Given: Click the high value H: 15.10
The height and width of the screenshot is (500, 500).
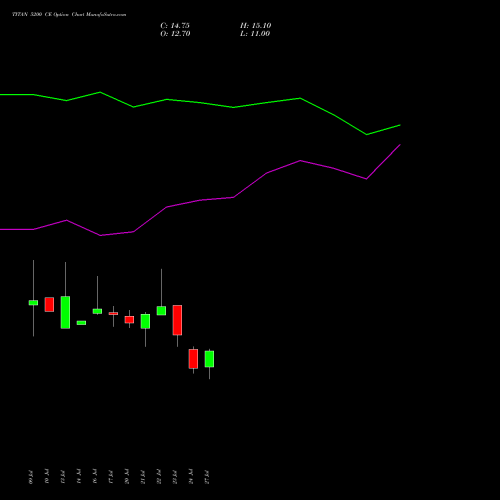Looking at the screenshot, I should tap(255, 26).
